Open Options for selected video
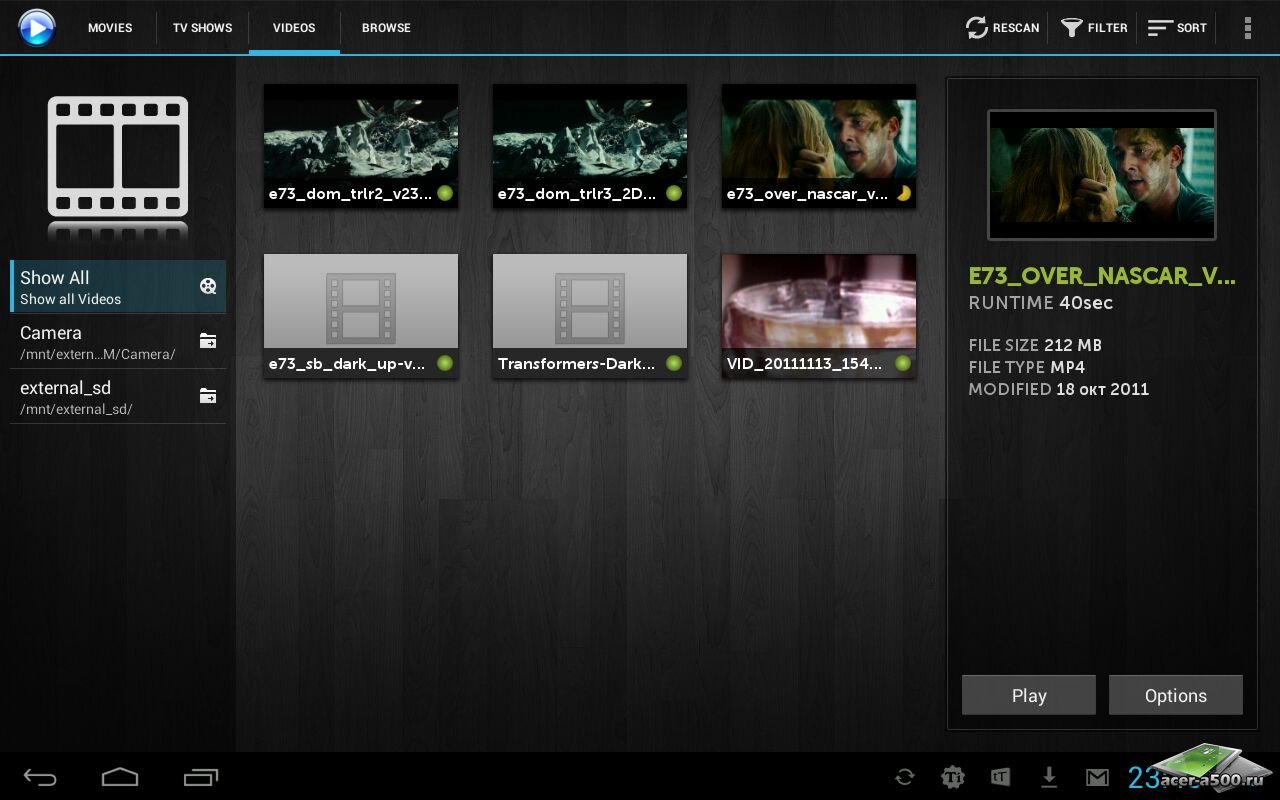 (1176, 695)
